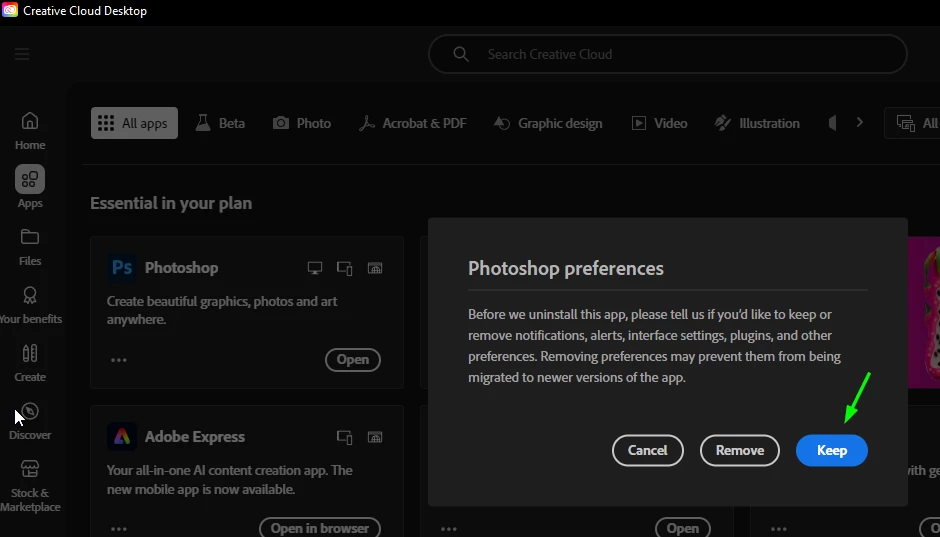Click the Adobe Express app logo icon
This screenshot has height=537, width=940.
click(x=122, y=436)
